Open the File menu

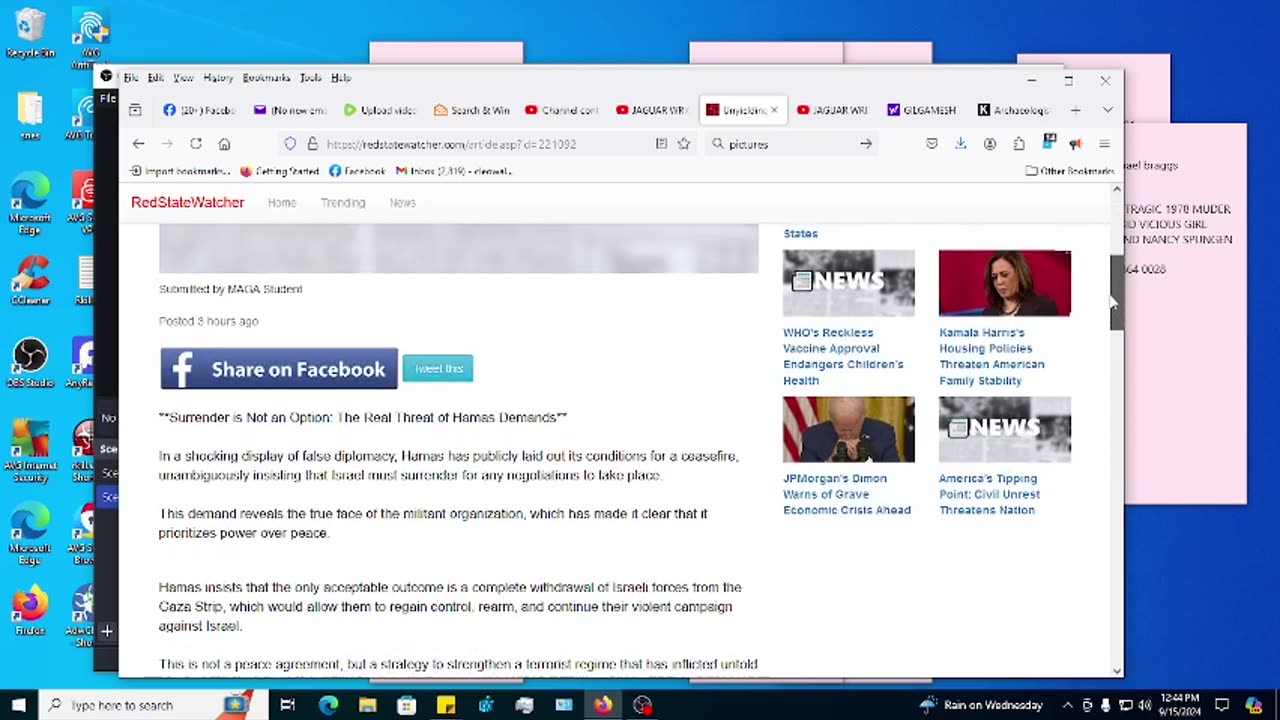coord(131,78)
